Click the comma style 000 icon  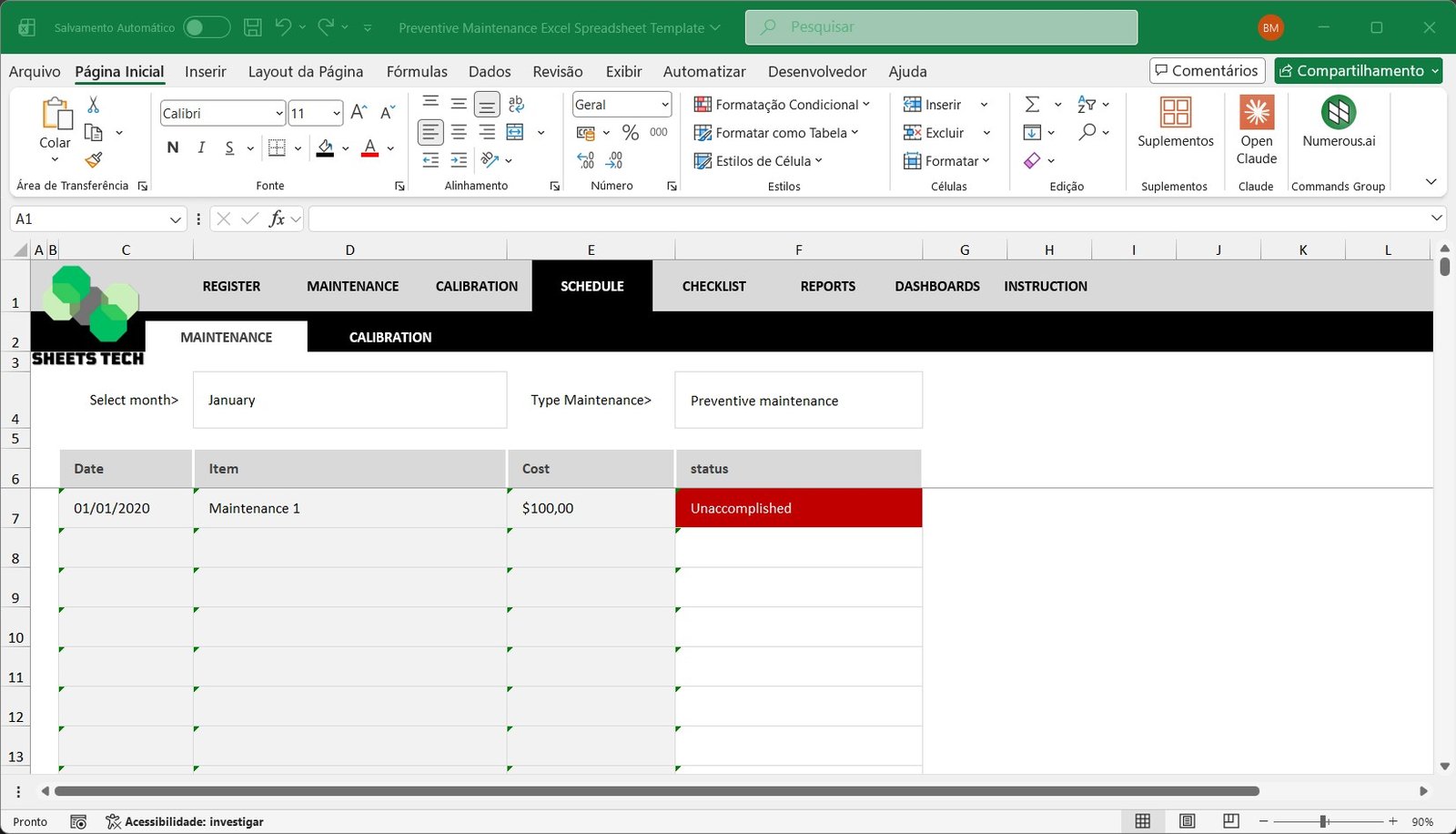tap(657, 132)
